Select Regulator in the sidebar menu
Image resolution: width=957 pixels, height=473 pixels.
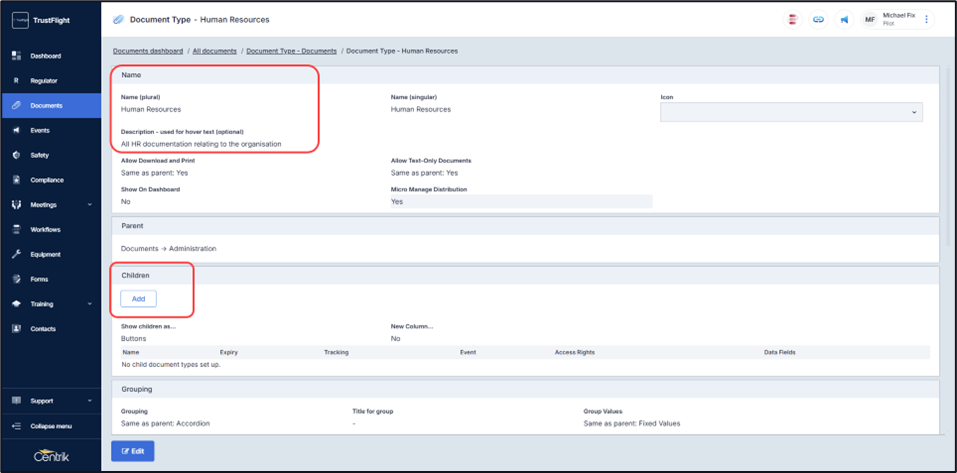[x=45, y=81]
